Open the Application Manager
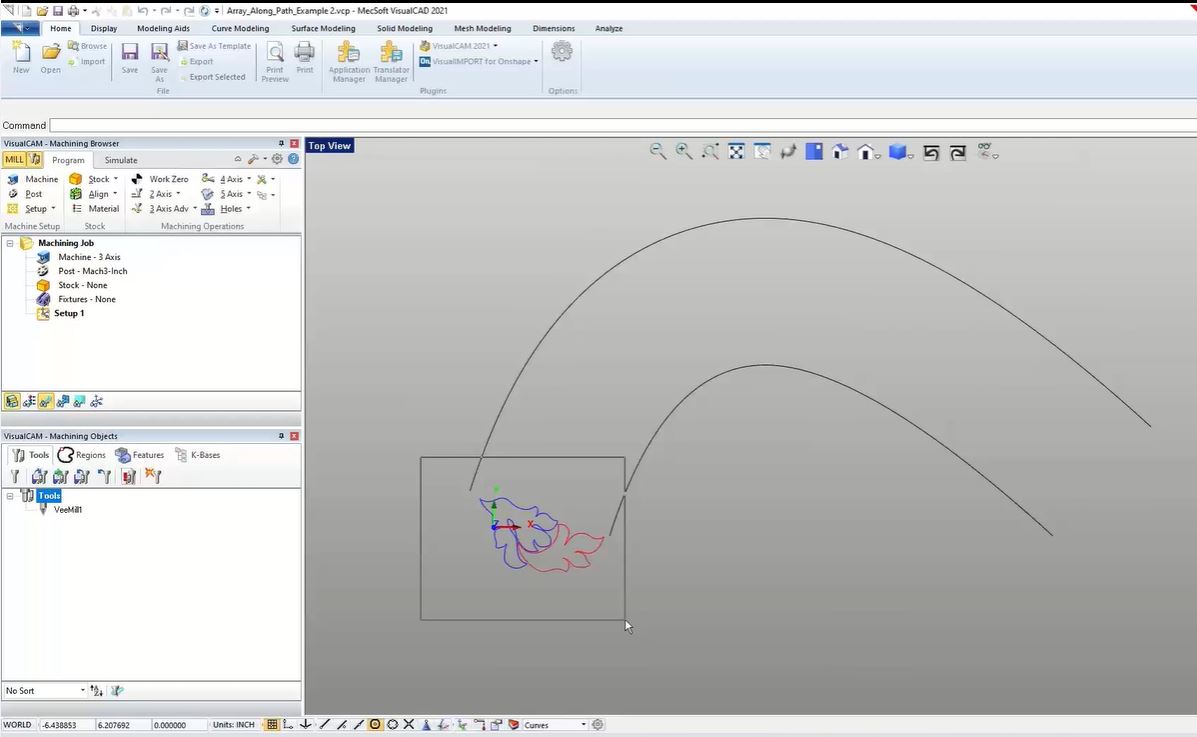The height and width of the screenshot is (737, 1197). 349,61
